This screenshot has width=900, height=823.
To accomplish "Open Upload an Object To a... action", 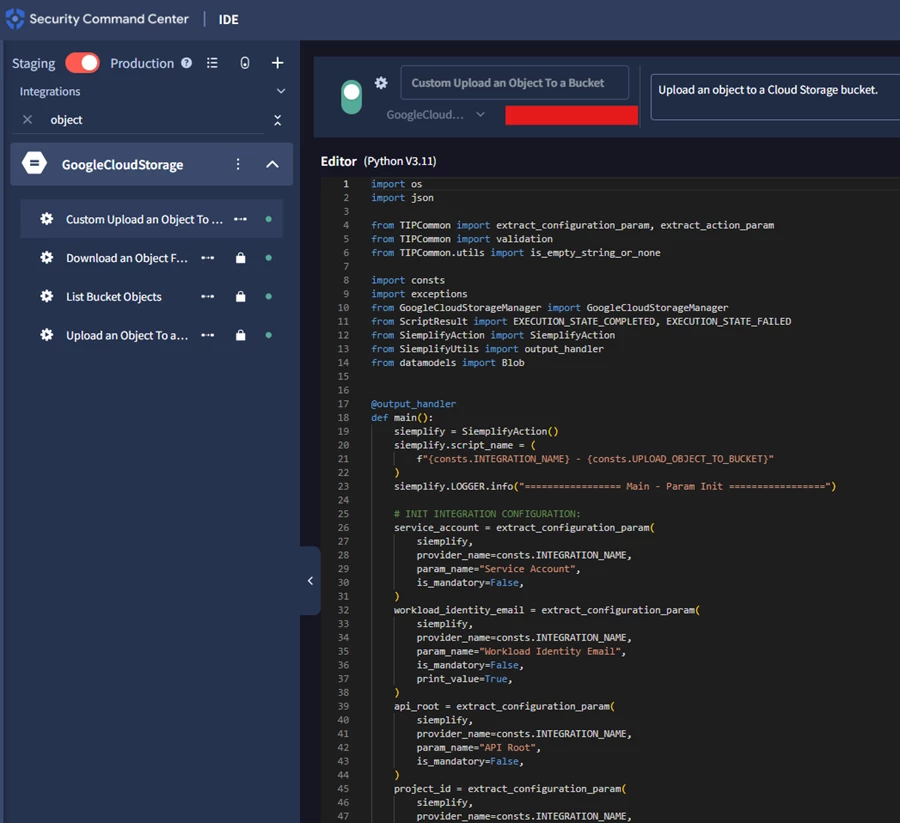I will (127, 335).
